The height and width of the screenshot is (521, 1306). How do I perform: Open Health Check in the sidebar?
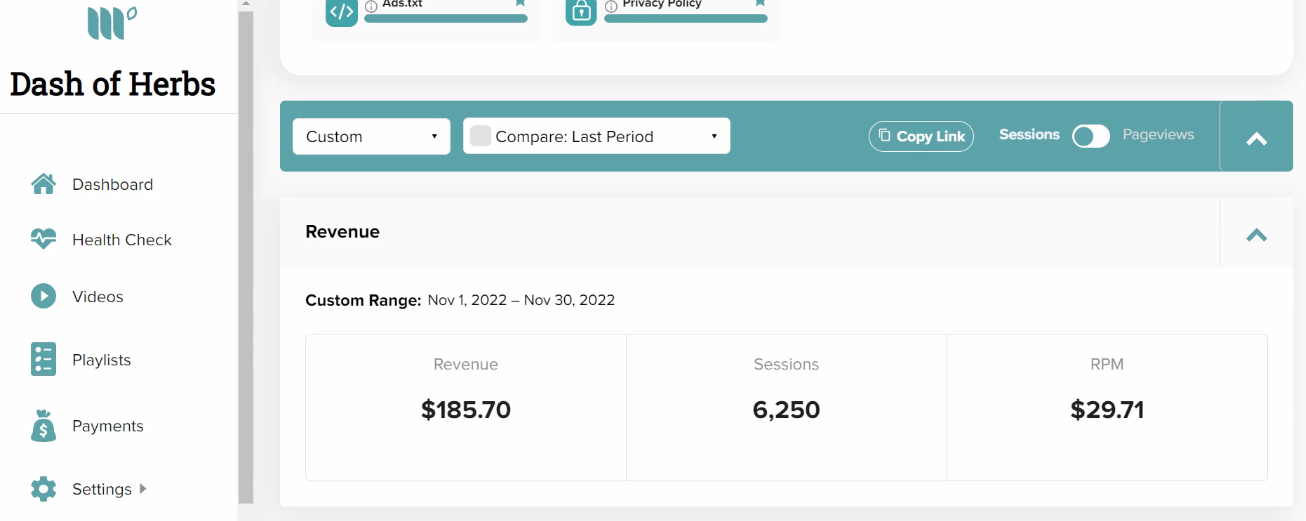[x=122, y=240]
